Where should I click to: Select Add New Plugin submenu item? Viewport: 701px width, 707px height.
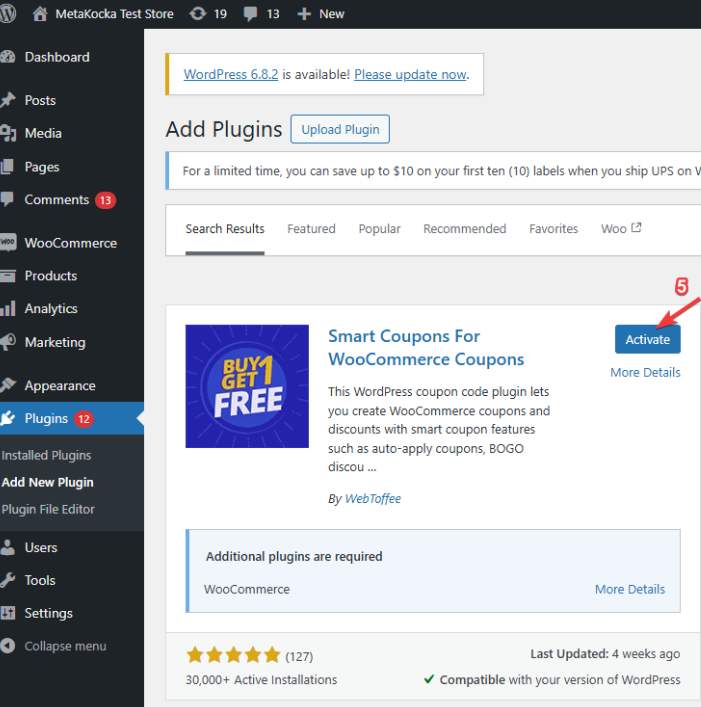pyautogui.click(x=48, y=482)
